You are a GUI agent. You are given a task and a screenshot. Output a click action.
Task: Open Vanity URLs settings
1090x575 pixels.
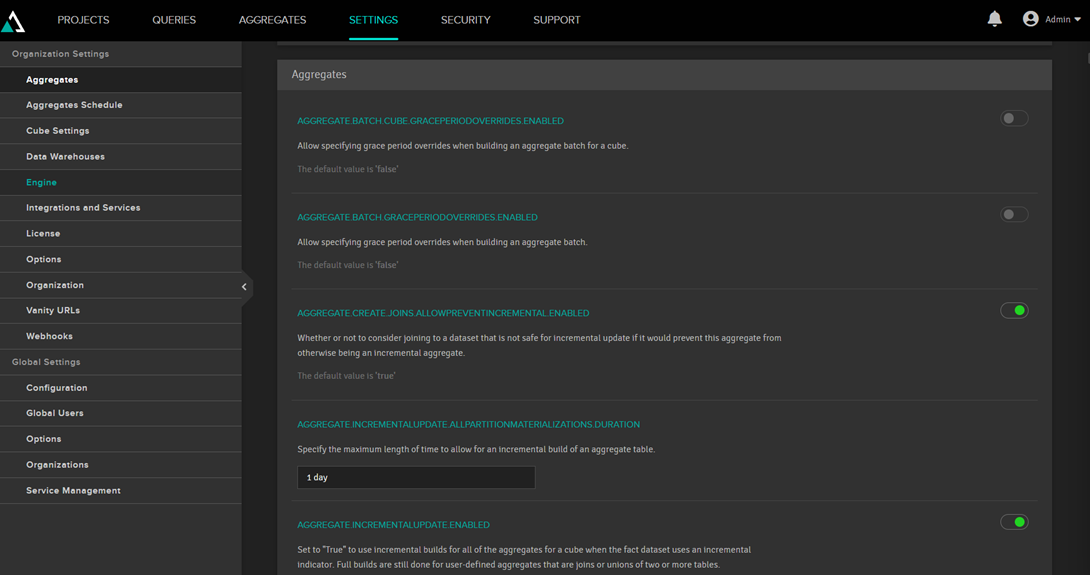point(53,311)
